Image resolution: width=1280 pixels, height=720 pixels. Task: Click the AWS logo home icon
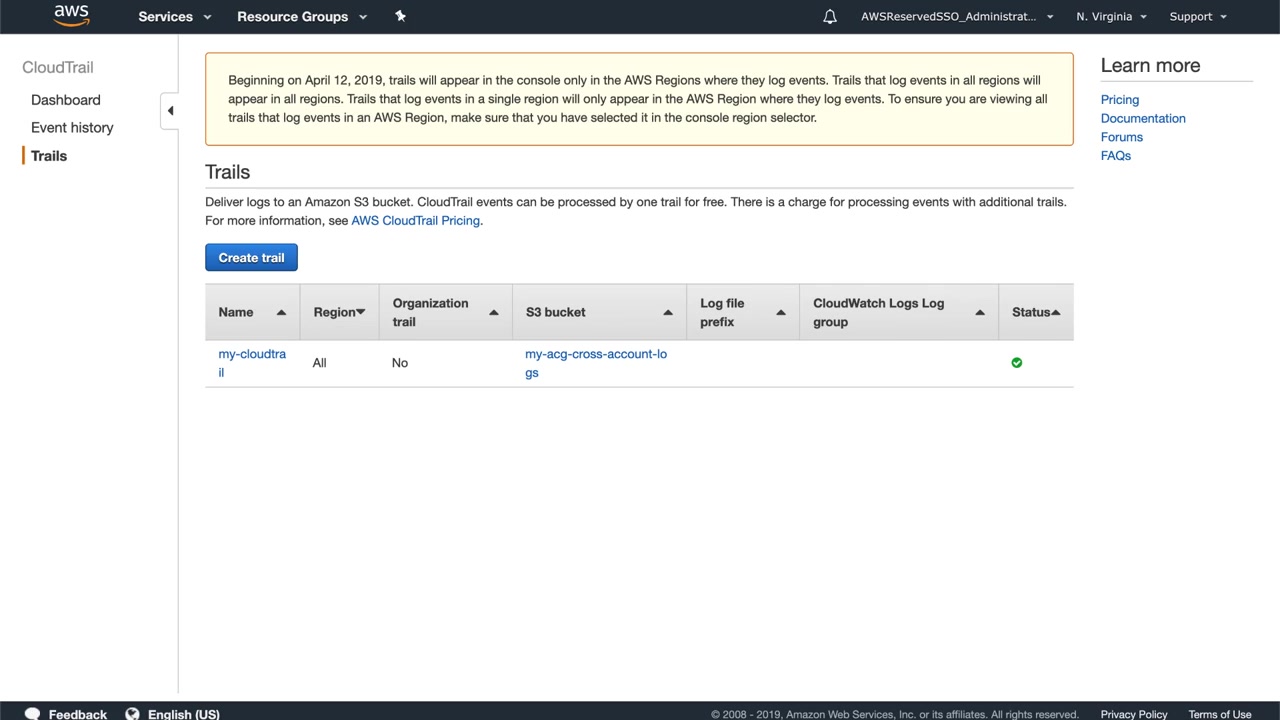coord(72,16)
